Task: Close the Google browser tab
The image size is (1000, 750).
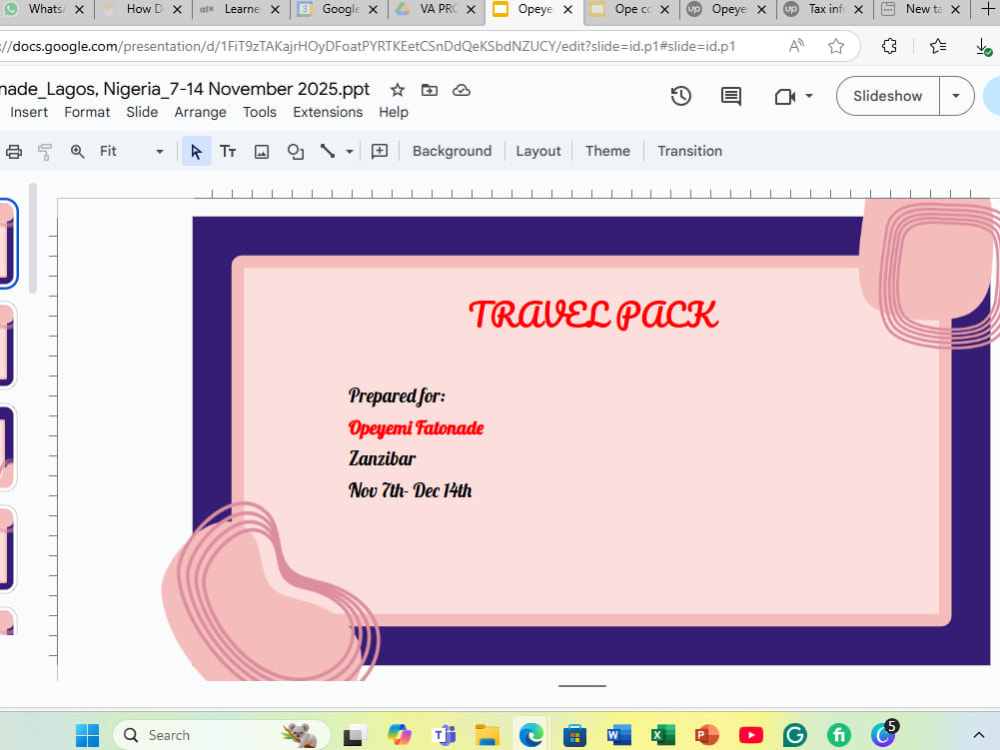Action: [373, 10]
